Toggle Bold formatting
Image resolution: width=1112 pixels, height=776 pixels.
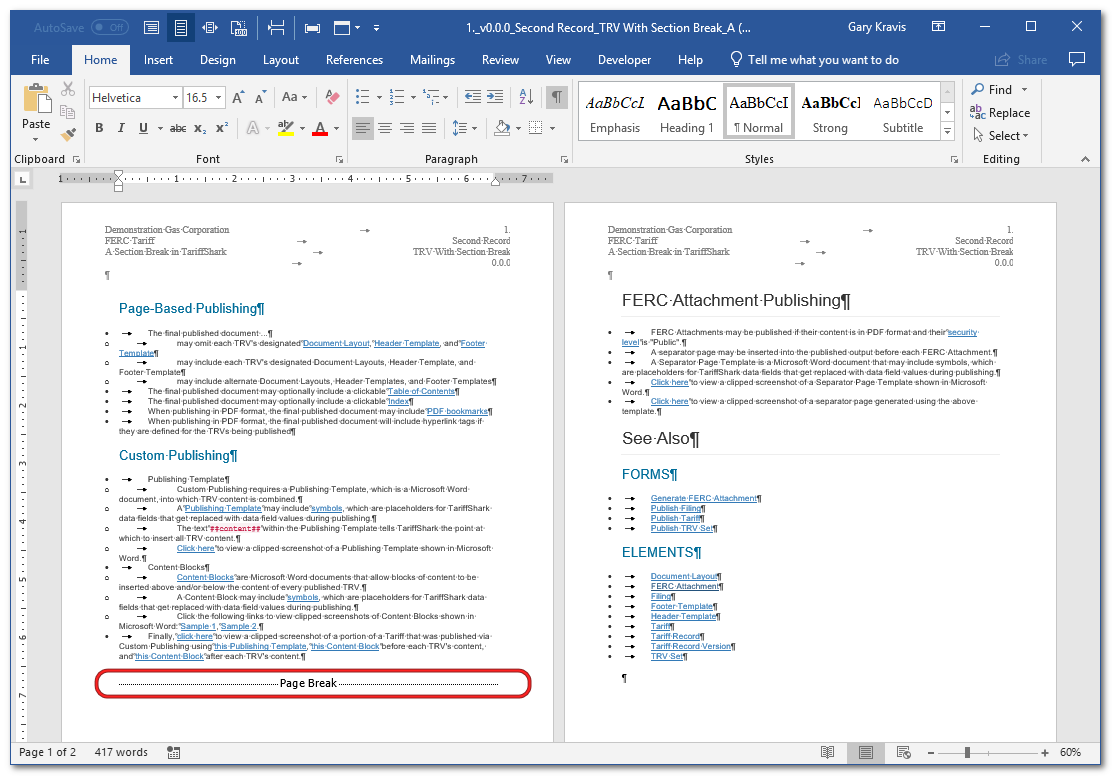pos(99,128)
